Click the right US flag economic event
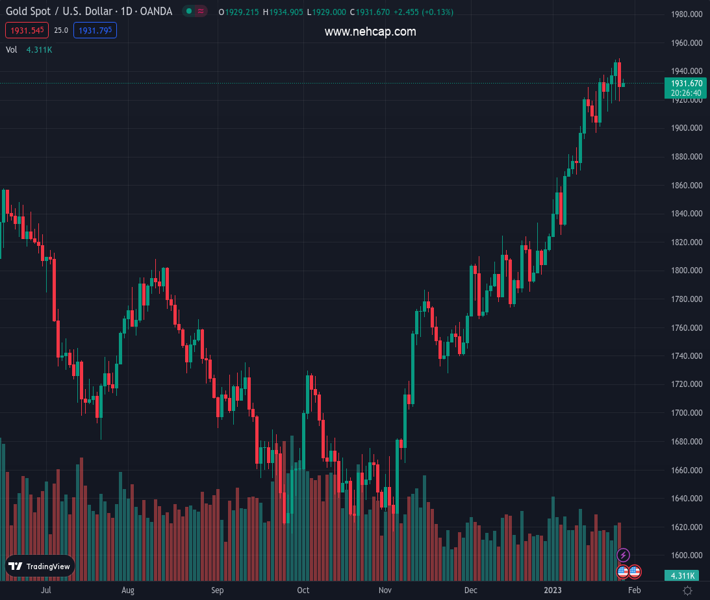 click(634, 572)
